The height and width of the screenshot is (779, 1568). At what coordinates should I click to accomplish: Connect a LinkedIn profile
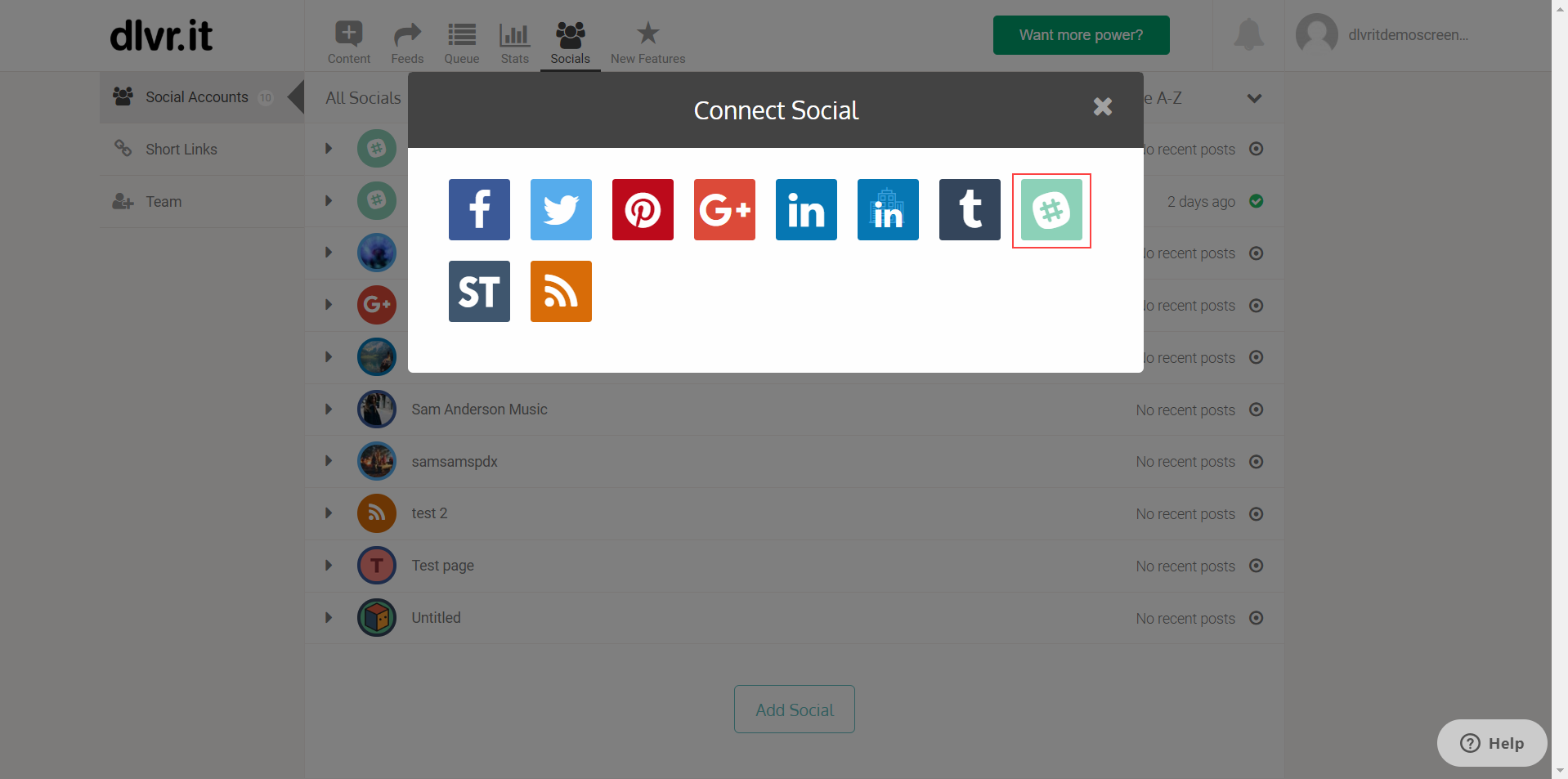click(x=806, y=209)
